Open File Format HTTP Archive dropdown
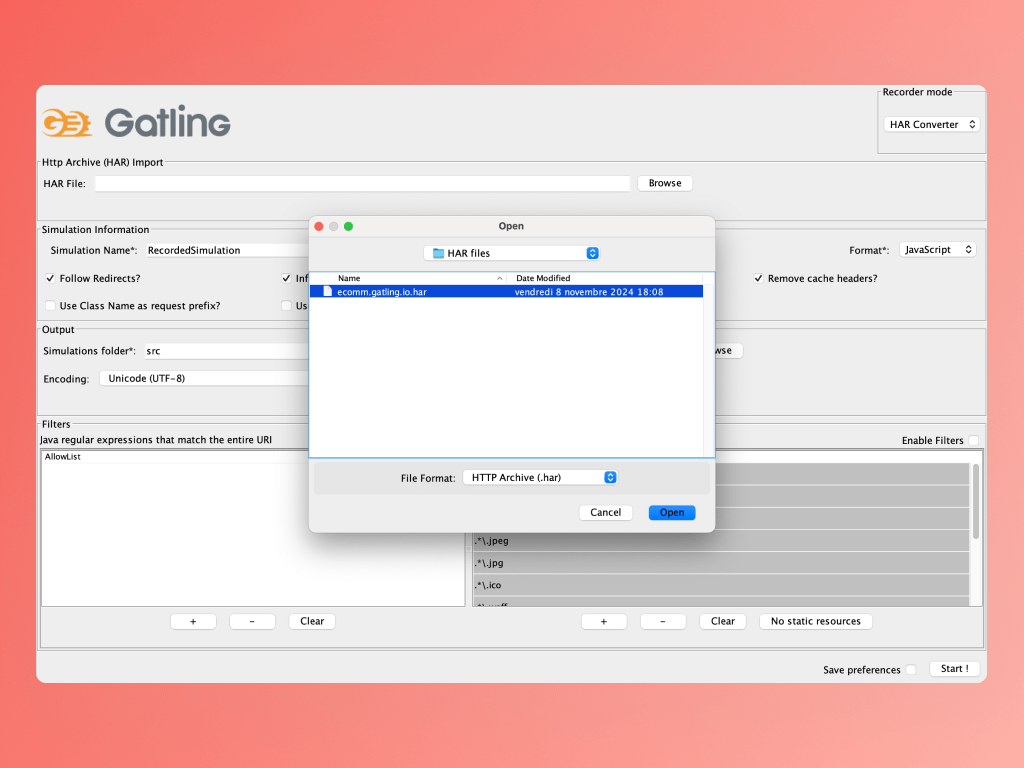 [x=539, y=477]
